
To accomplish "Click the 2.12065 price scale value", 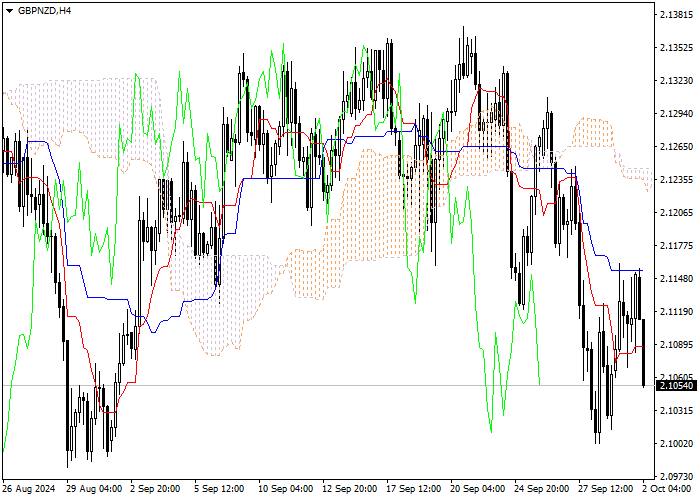I will coord(677,212).
